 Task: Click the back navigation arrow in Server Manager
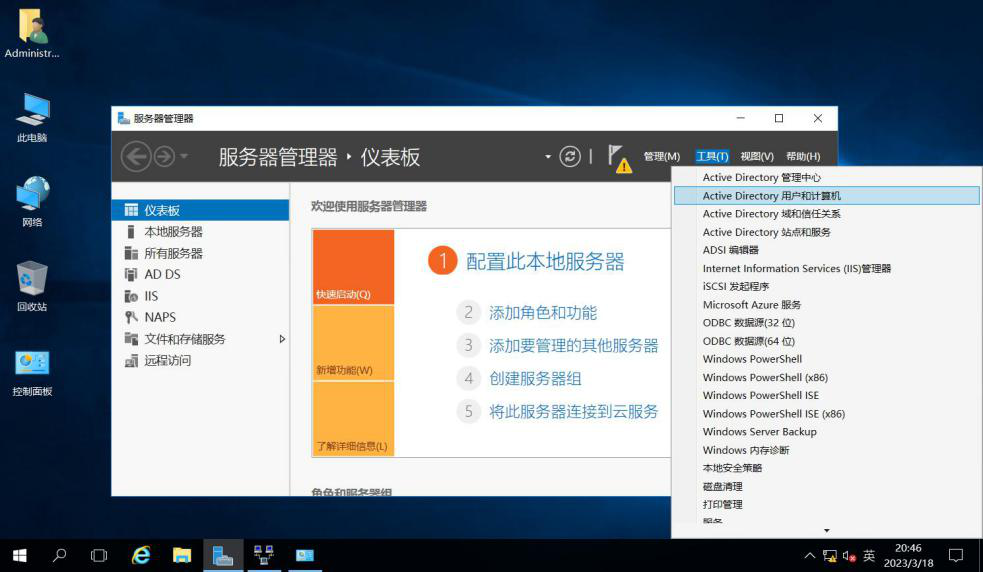tap(135, 156)
